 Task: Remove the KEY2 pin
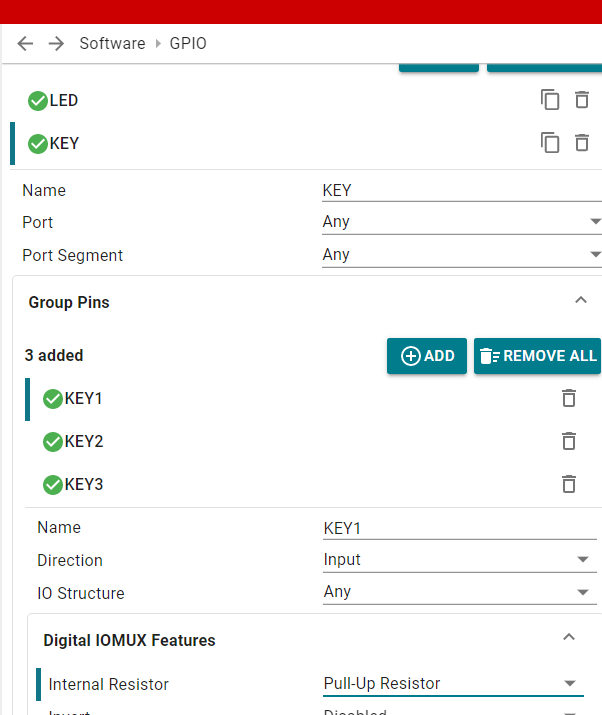[x=569, y=441]
